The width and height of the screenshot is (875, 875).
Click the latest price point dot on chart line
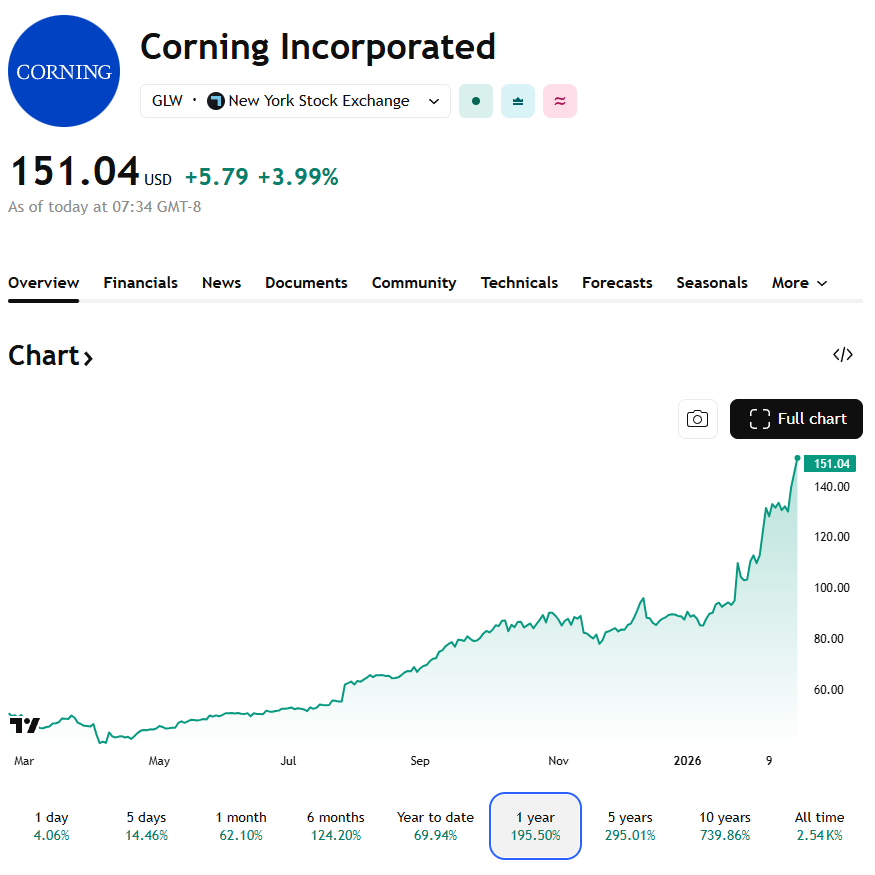[x=797, y=458]
